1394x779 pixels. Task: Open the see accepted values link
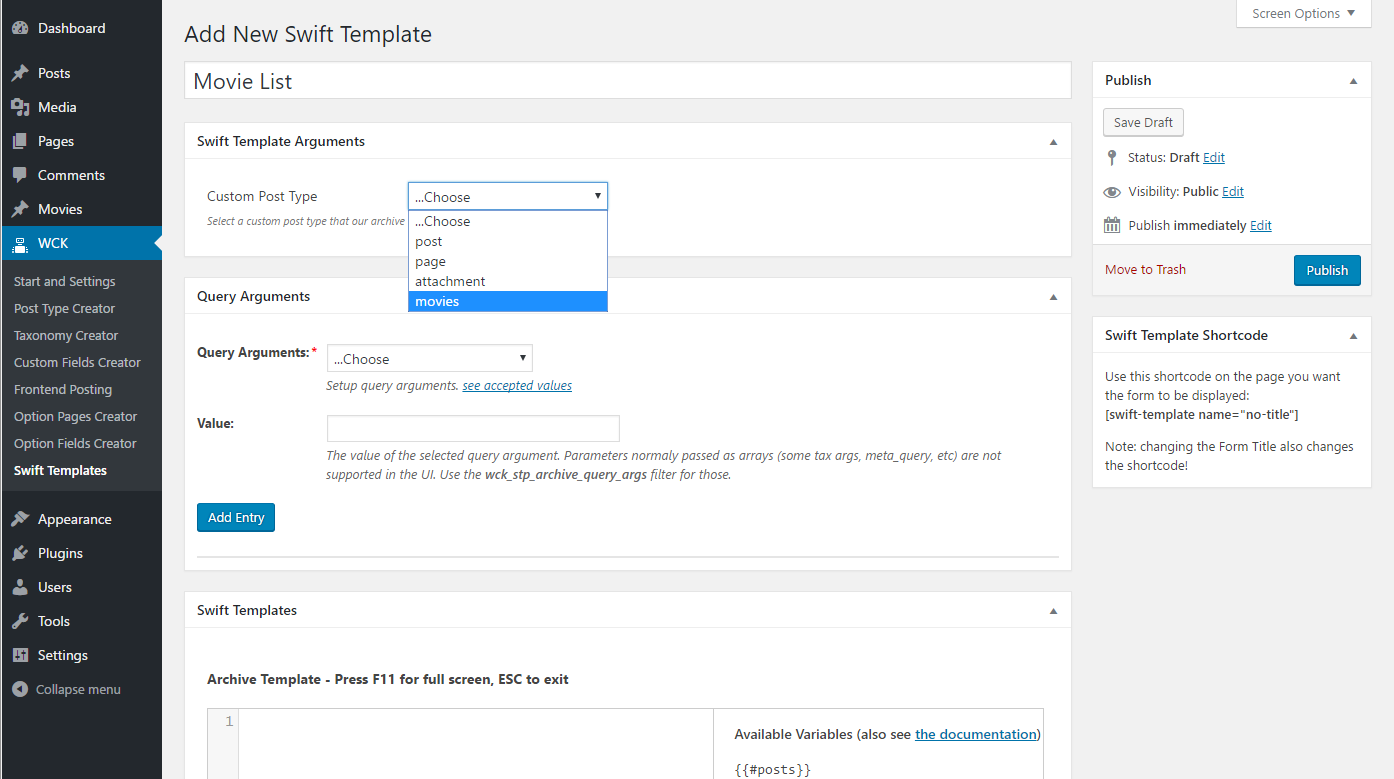(x=517, y=385)
